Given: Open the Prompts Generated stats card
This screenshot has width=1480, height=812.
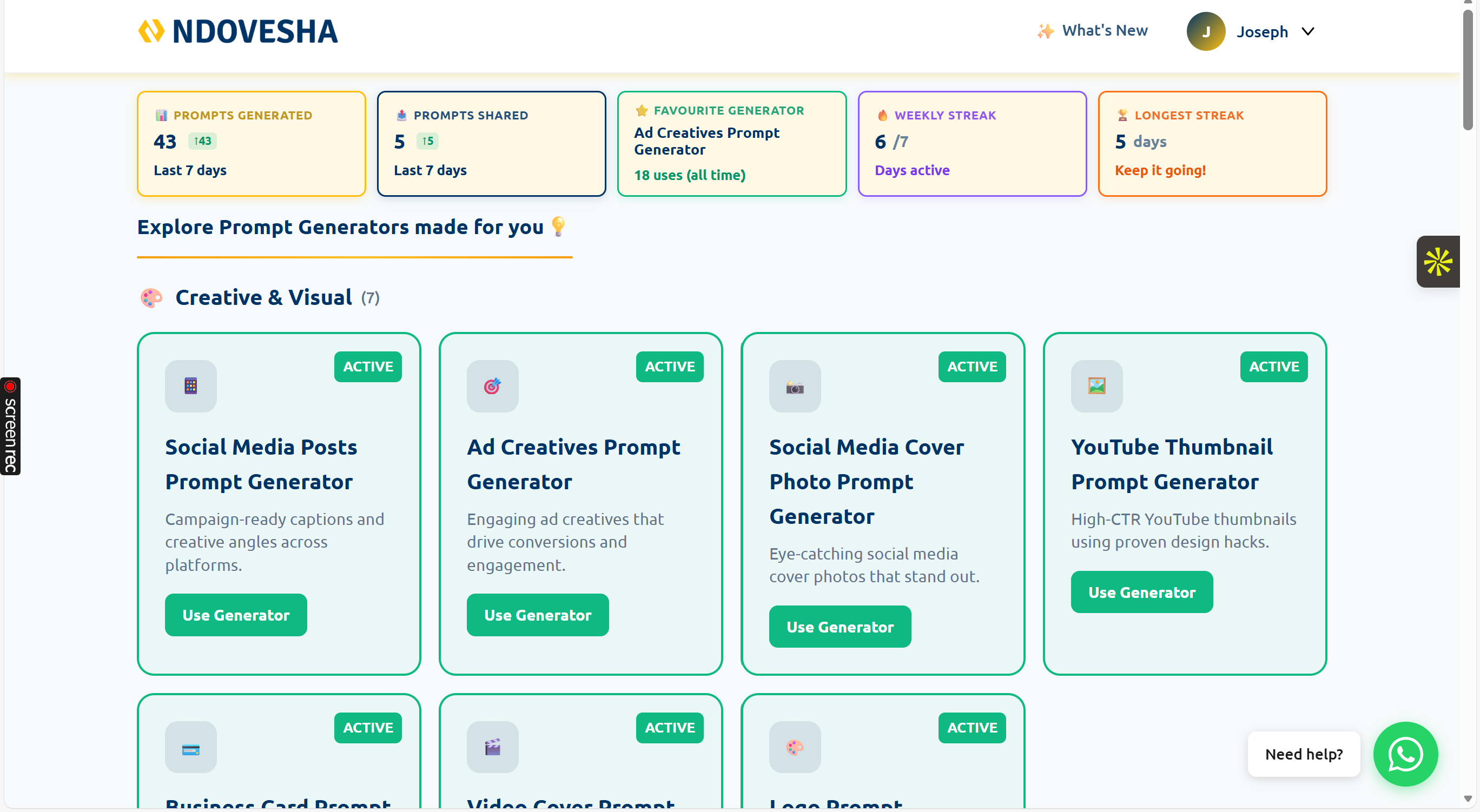Looking at the screenshot, I should pos(251,144).
